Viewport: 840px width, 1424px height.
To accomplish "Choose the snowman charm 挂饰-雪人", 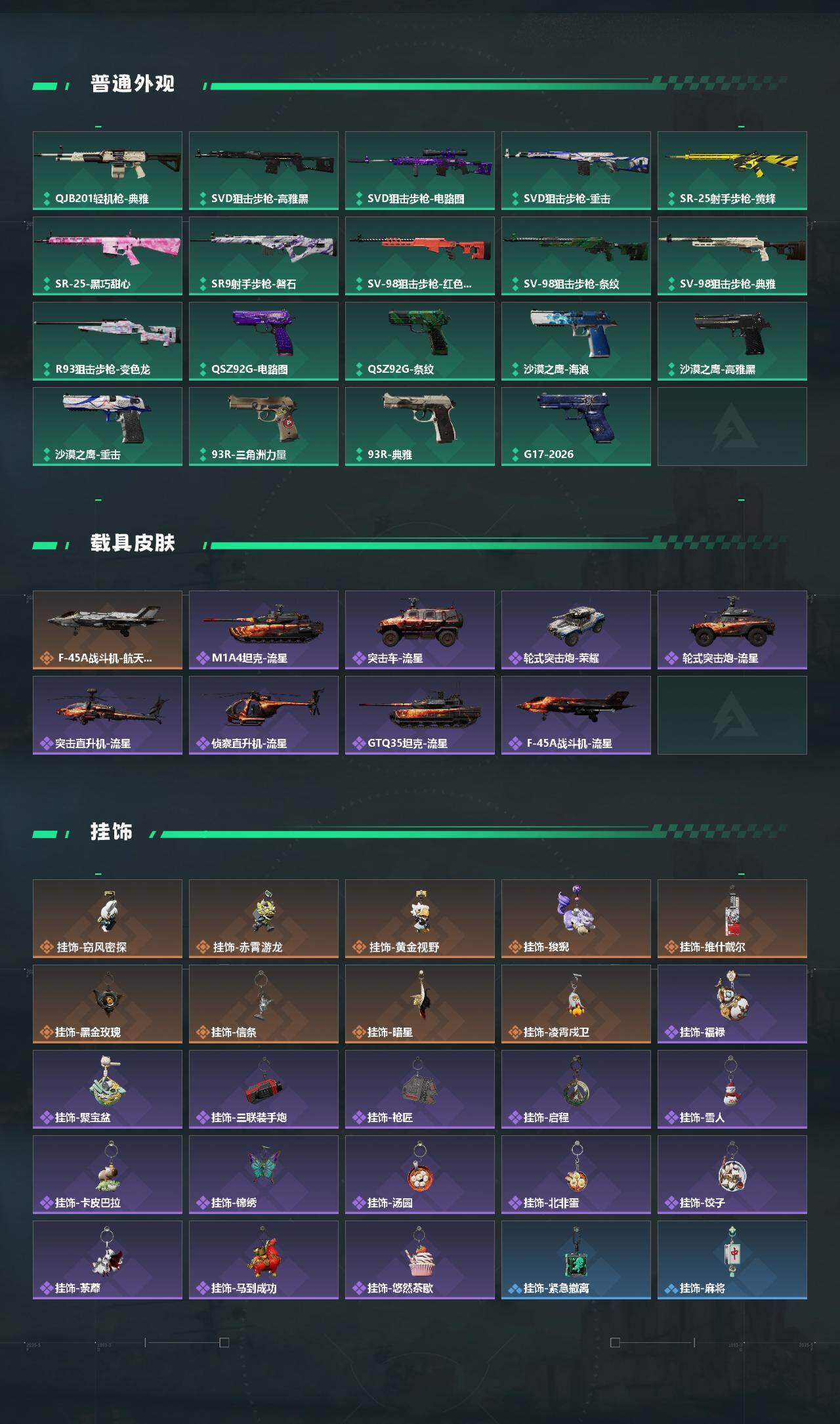I will point(732,1089).
